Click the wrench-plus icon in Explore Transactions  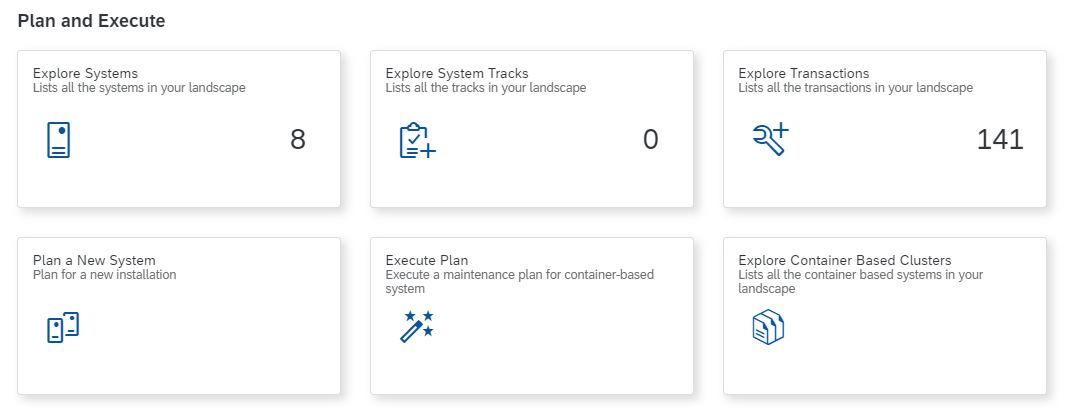(770, 139)
